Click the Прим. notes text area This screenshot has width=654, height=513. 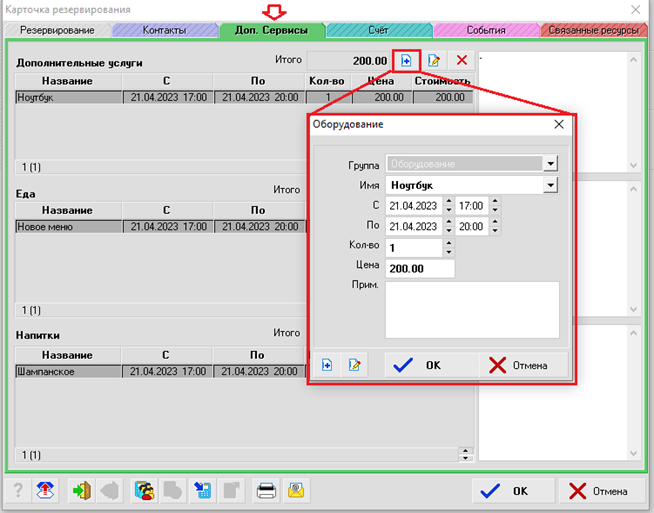click(471, 310)
